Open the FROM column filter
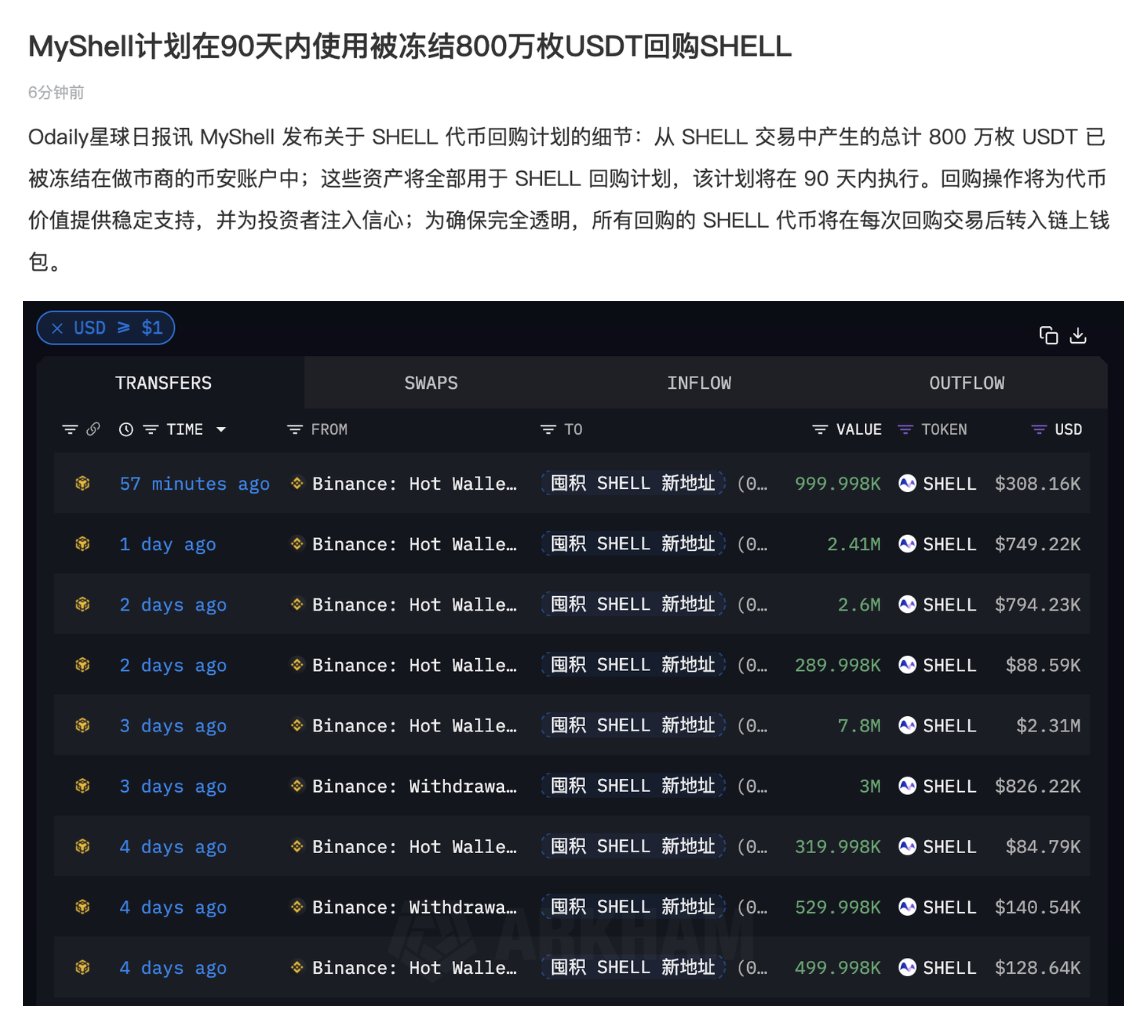Screen dimensions: 1146x1030 pyautogui.click(x=295, y=430)
